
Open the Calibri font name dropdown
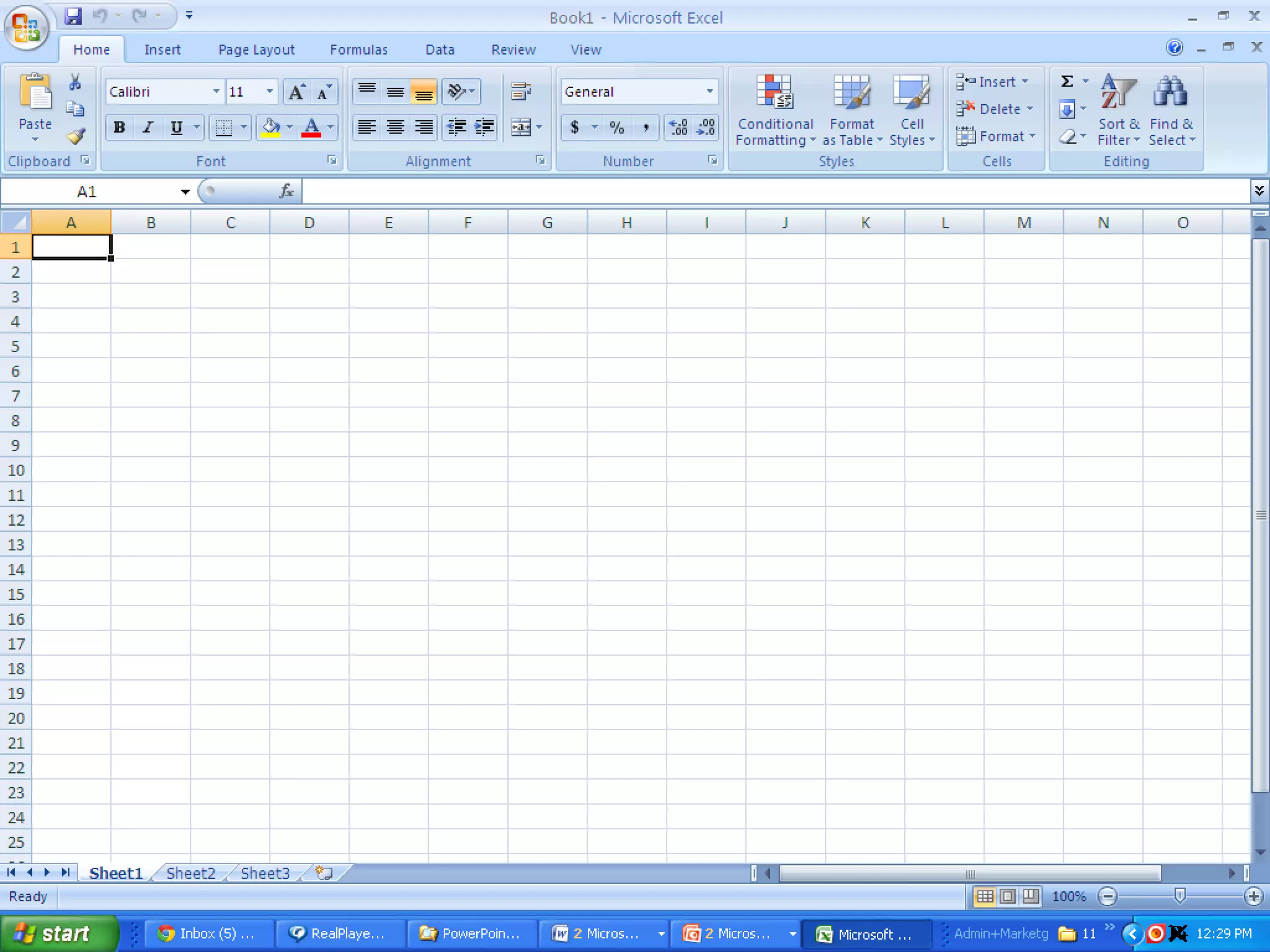coord(216,92)
